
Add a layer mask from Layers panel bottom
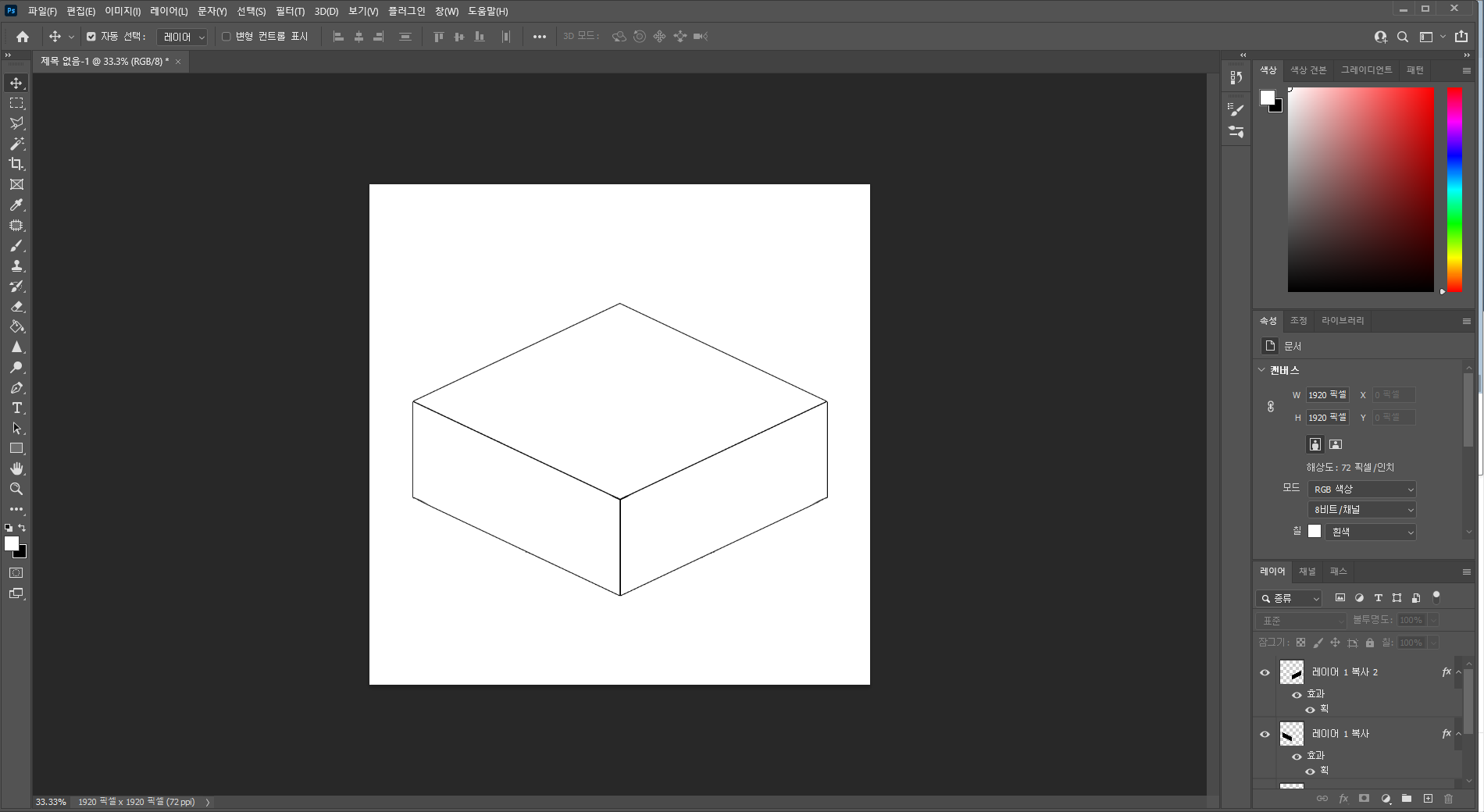coord(1364,799)
